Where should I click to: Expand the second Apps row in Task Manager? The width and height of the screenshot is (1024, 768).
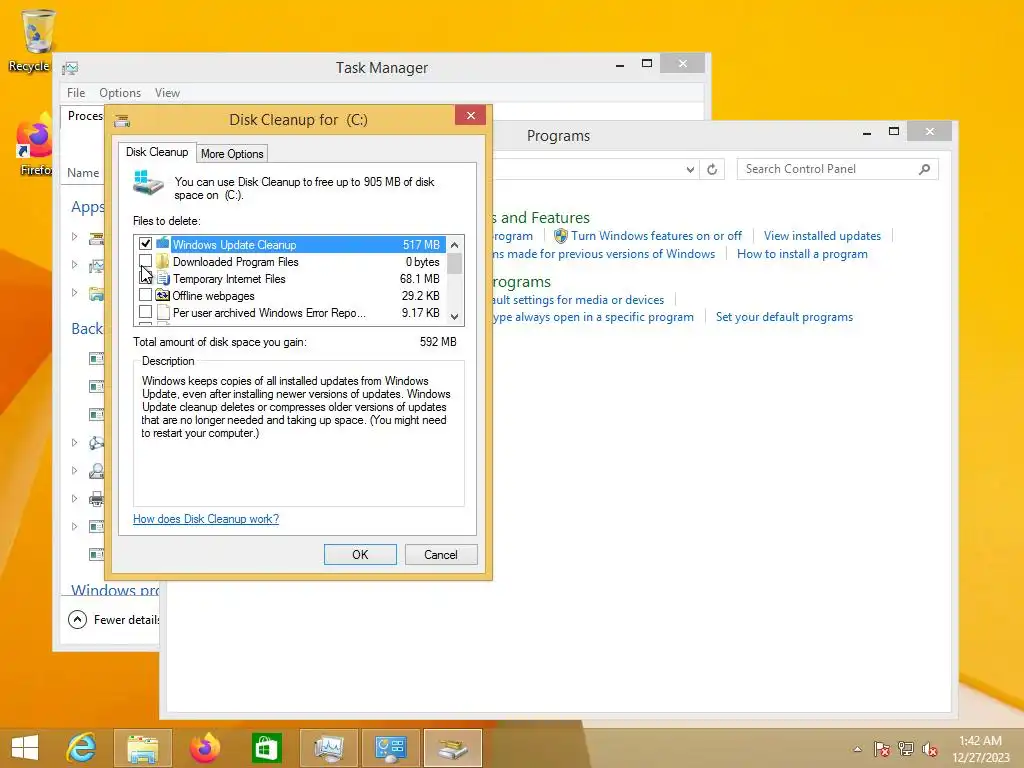[x=74, y=264]
